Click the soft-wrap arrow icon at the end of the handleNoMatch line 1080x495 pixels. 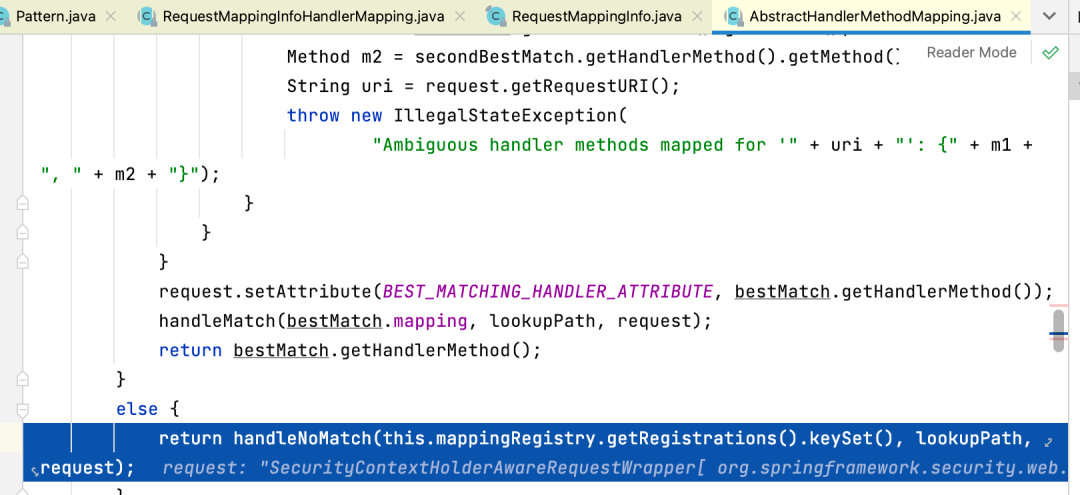click(1048, 441)
